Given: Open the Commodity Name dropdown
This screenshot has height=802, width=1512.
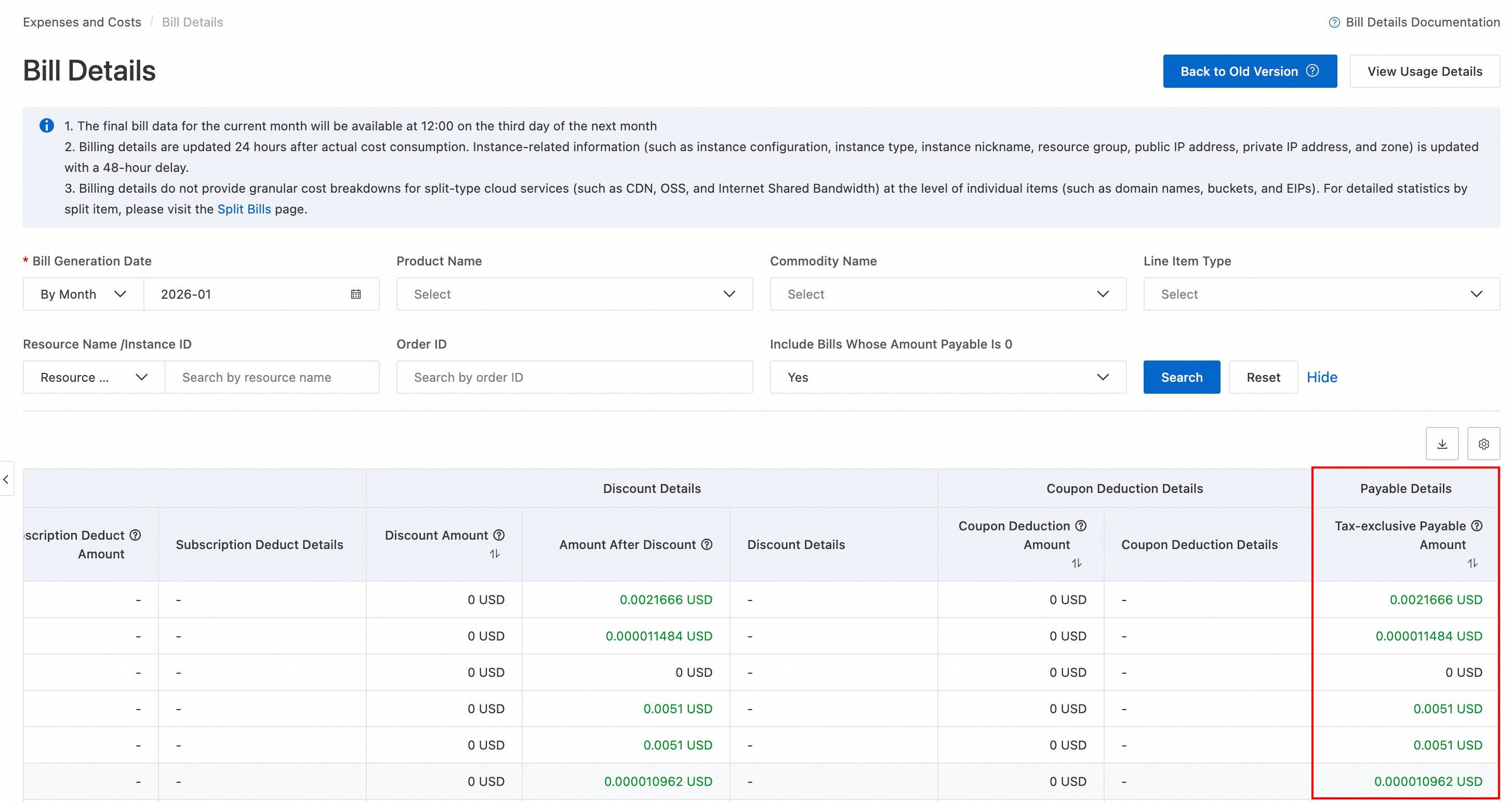Looking at the screenshot, I should pos(947,294).
